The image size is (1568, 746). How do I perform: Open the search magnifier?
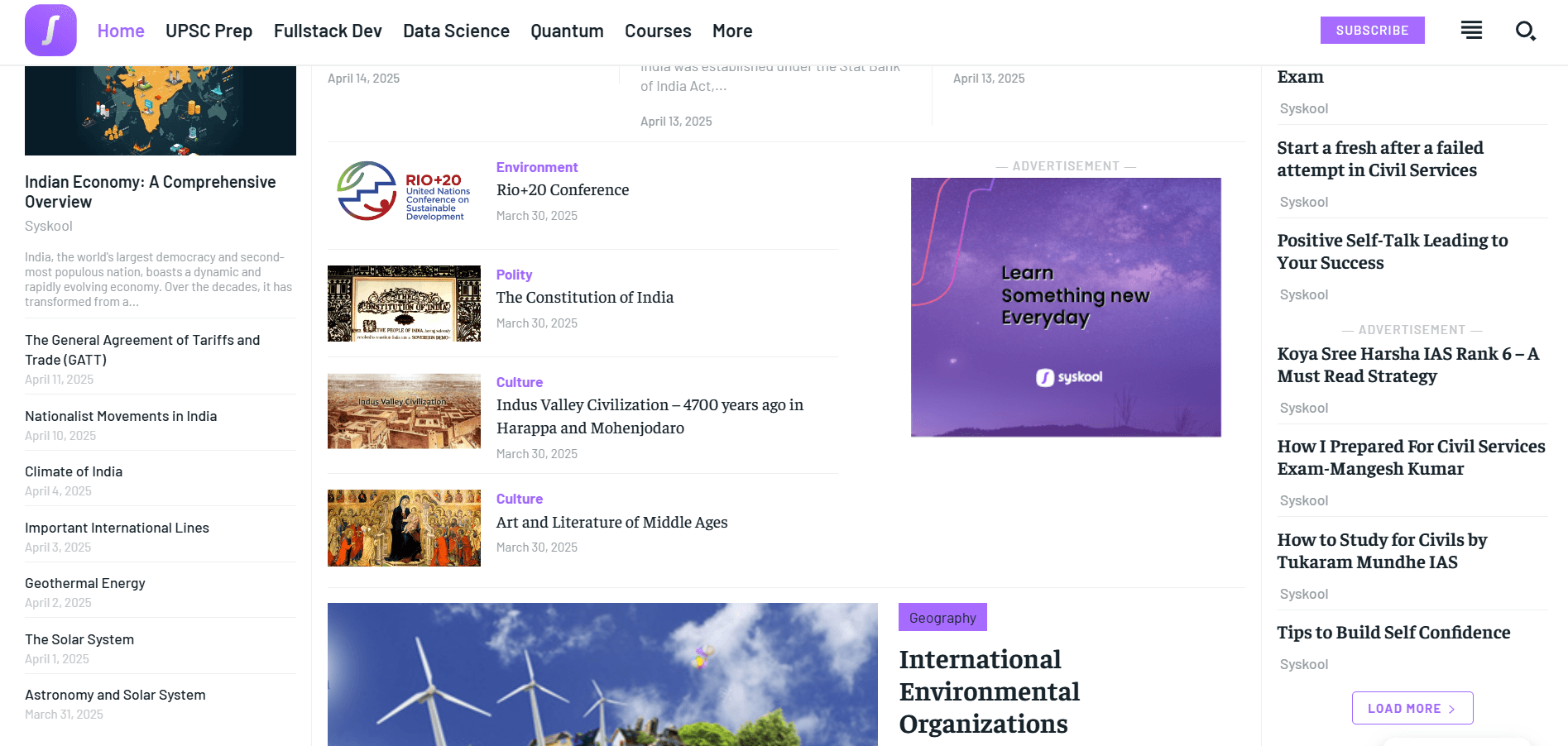[1525, 31]
